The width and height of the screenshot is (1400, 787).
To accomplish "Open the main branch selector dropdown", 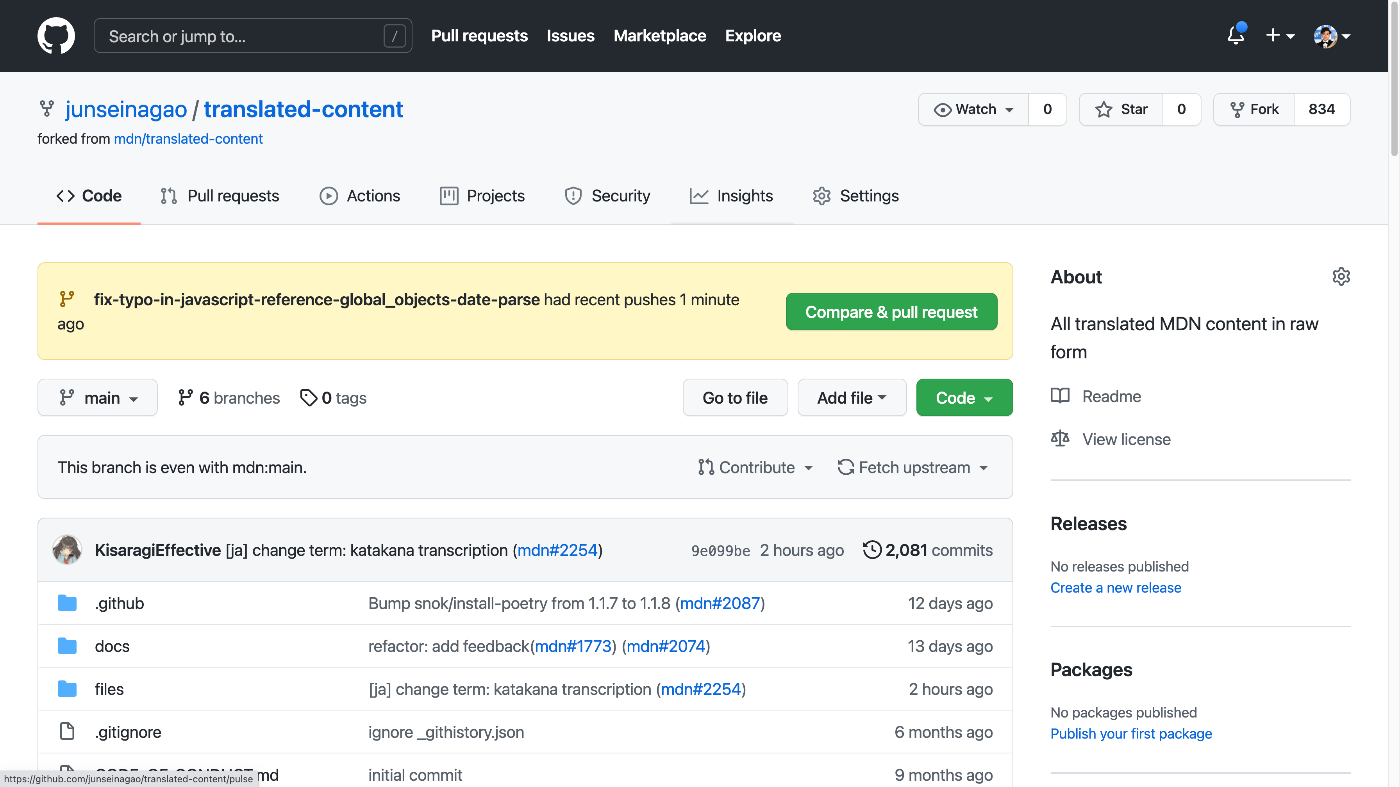I will coord(97,398).
